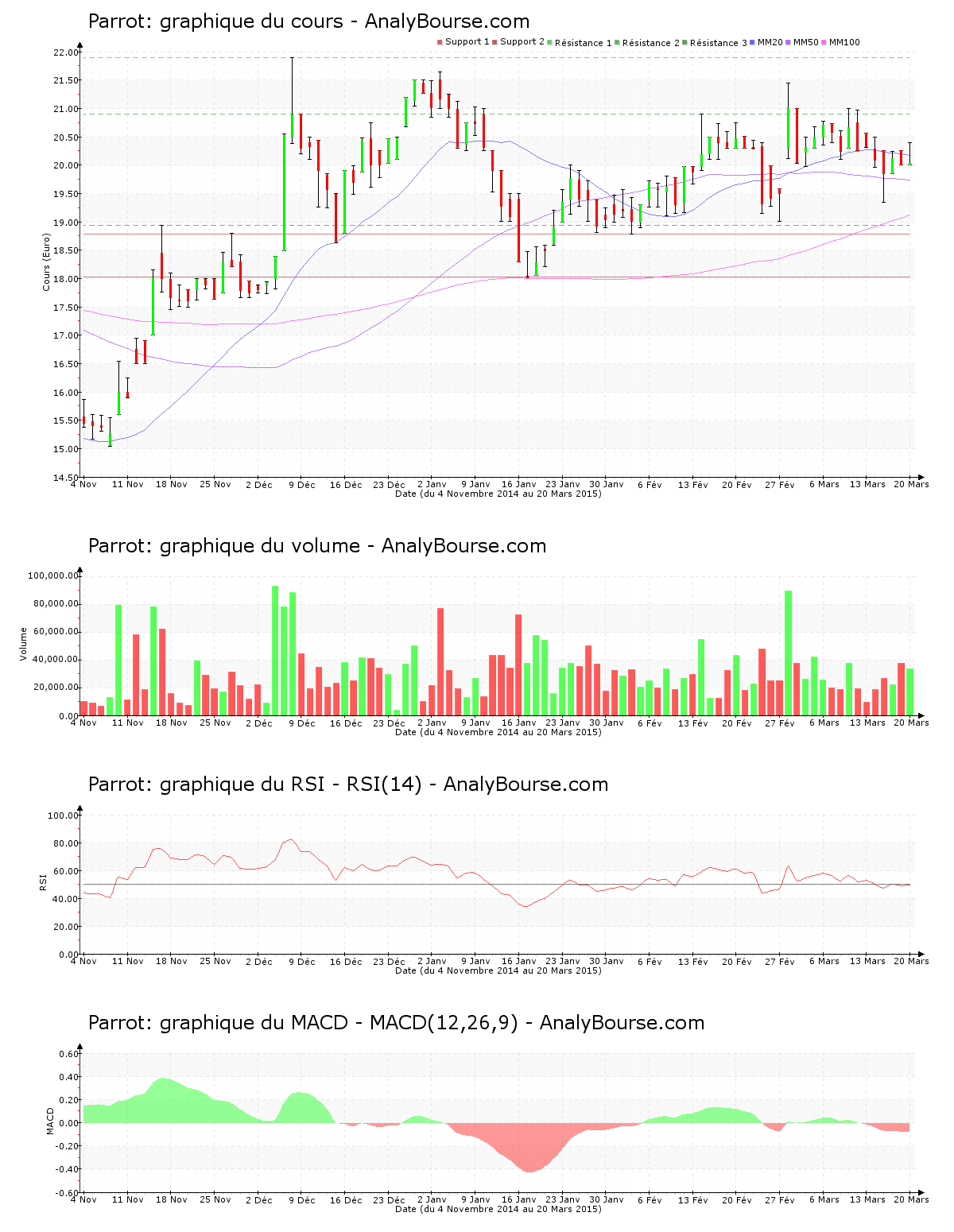Click '16 Janv' date on RSI chart
The image size is (954, 1232).
click(x=519, y=962)
